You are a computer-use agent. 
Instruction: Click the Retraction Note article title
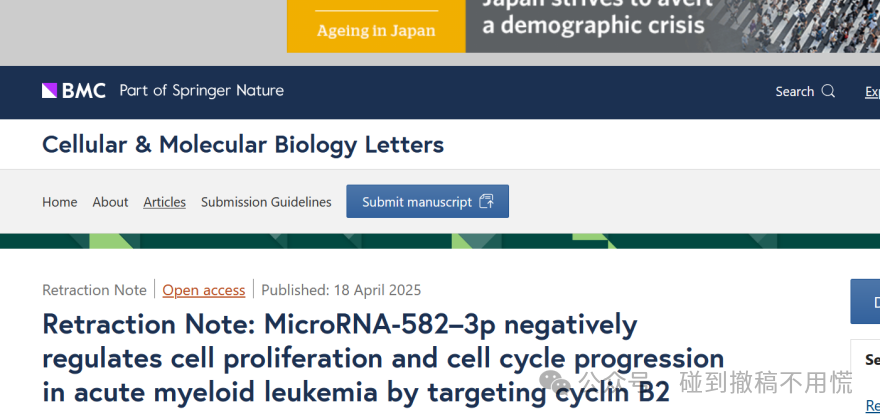point(383,358)
